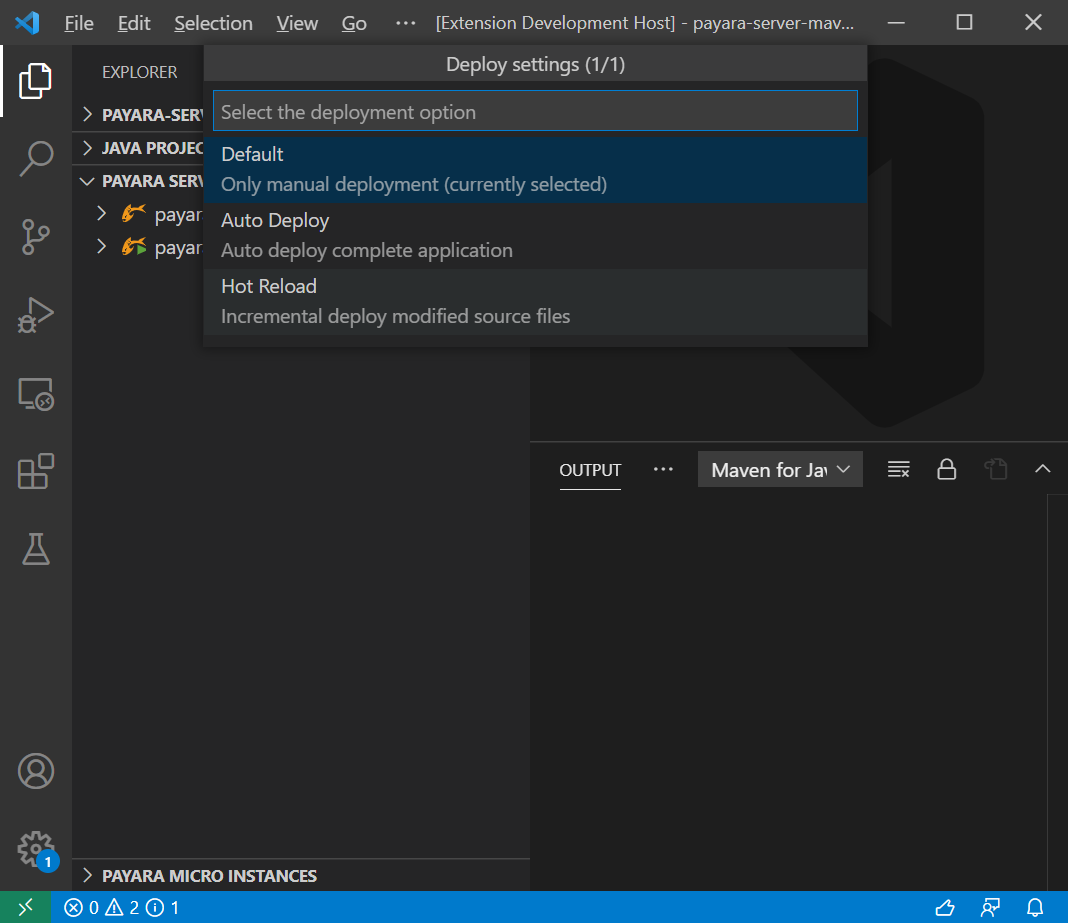The width and height of the screenshot is (1068, 923).
Task: Click the remote window indicator
Action: point(26,907)
